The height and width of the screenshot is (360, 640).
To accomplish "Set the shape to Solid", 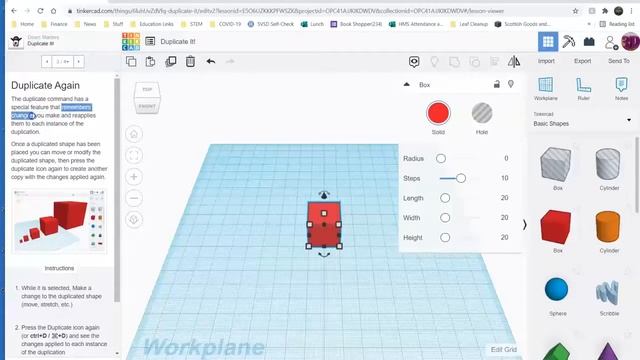I will (438, 113).
